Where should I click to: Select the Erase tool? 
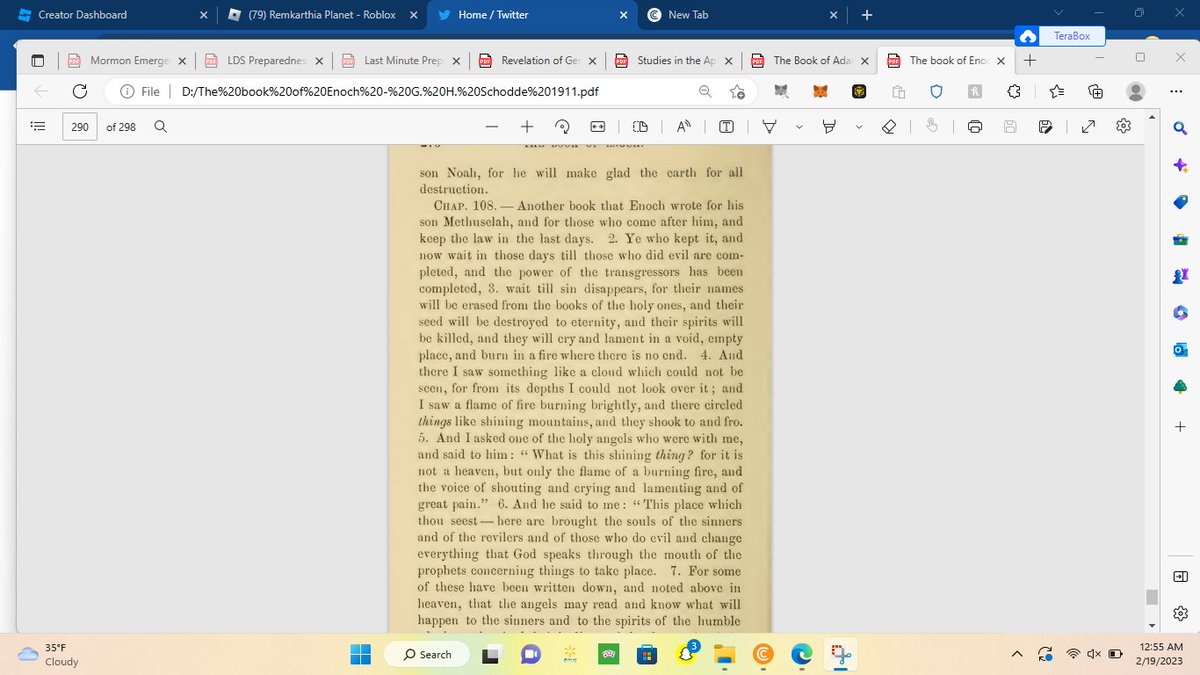pyautogui.click(x=889, y=127)
